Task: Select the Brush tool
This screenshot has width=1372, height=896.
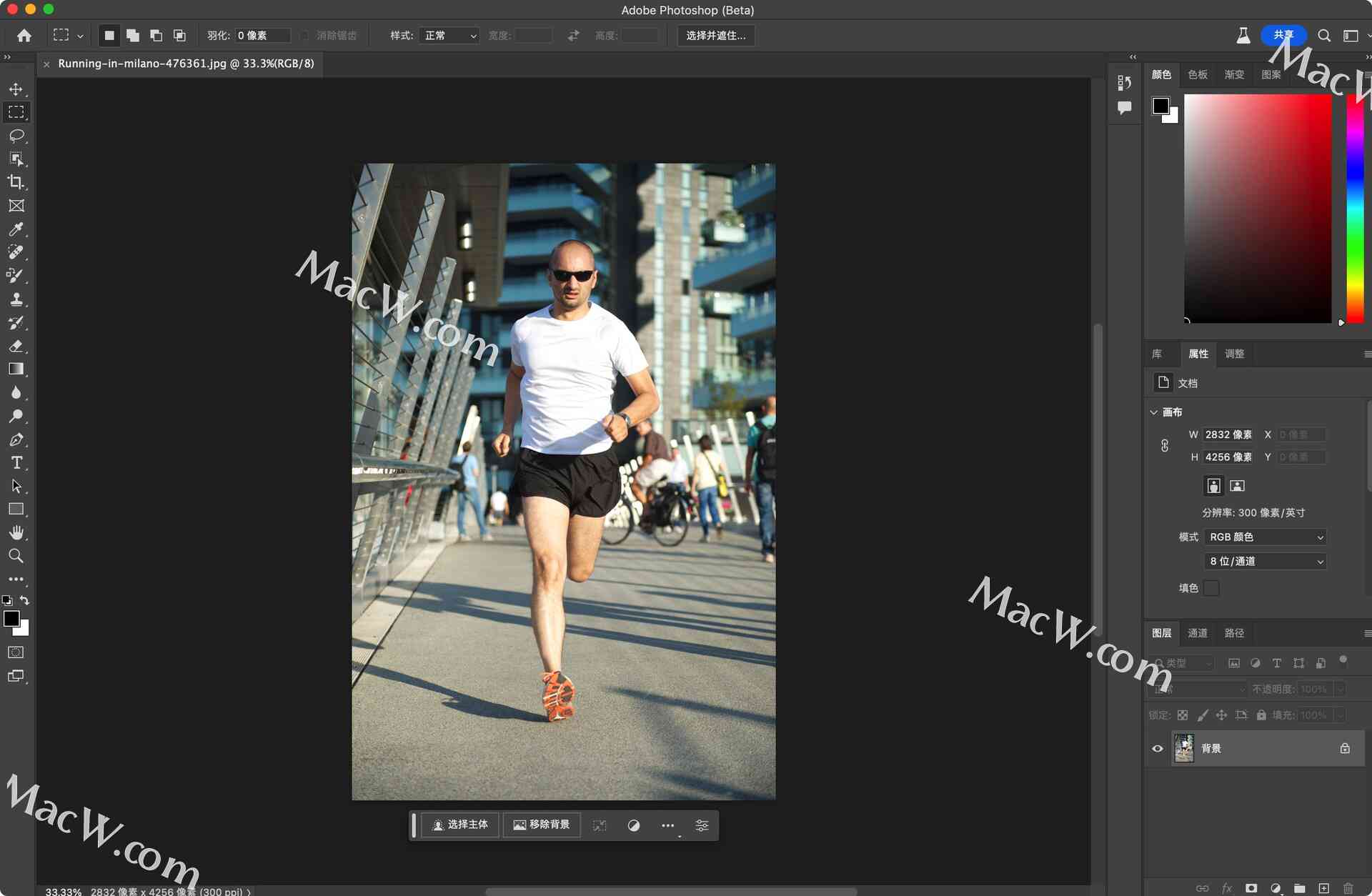Action: 16,276
